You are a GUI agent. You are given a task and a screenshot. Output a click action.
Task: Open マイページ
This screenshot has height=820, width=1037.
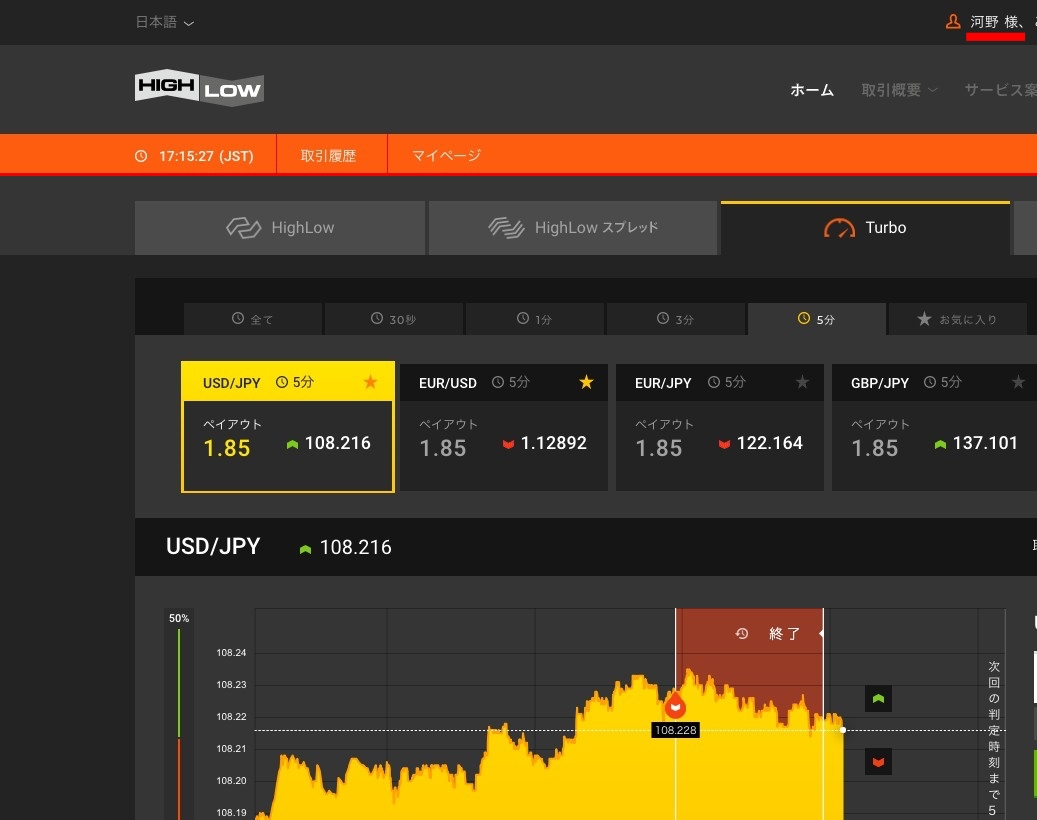[x=446, y=155]
